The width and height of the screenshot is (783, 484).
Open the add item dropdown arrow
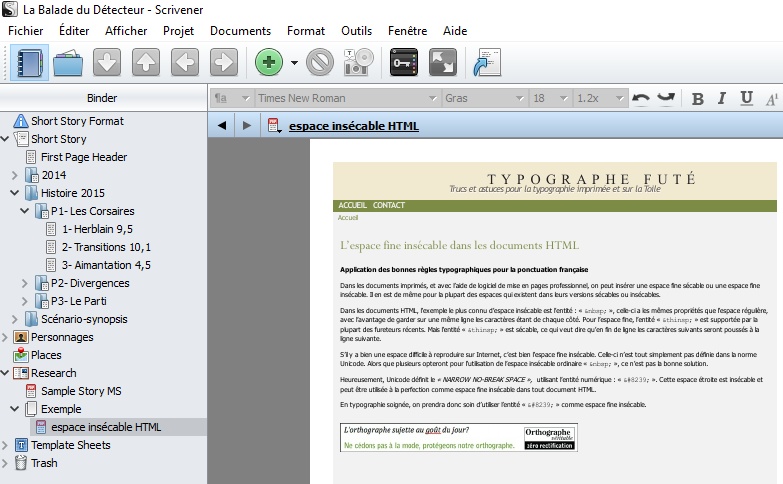click(294, 63)
